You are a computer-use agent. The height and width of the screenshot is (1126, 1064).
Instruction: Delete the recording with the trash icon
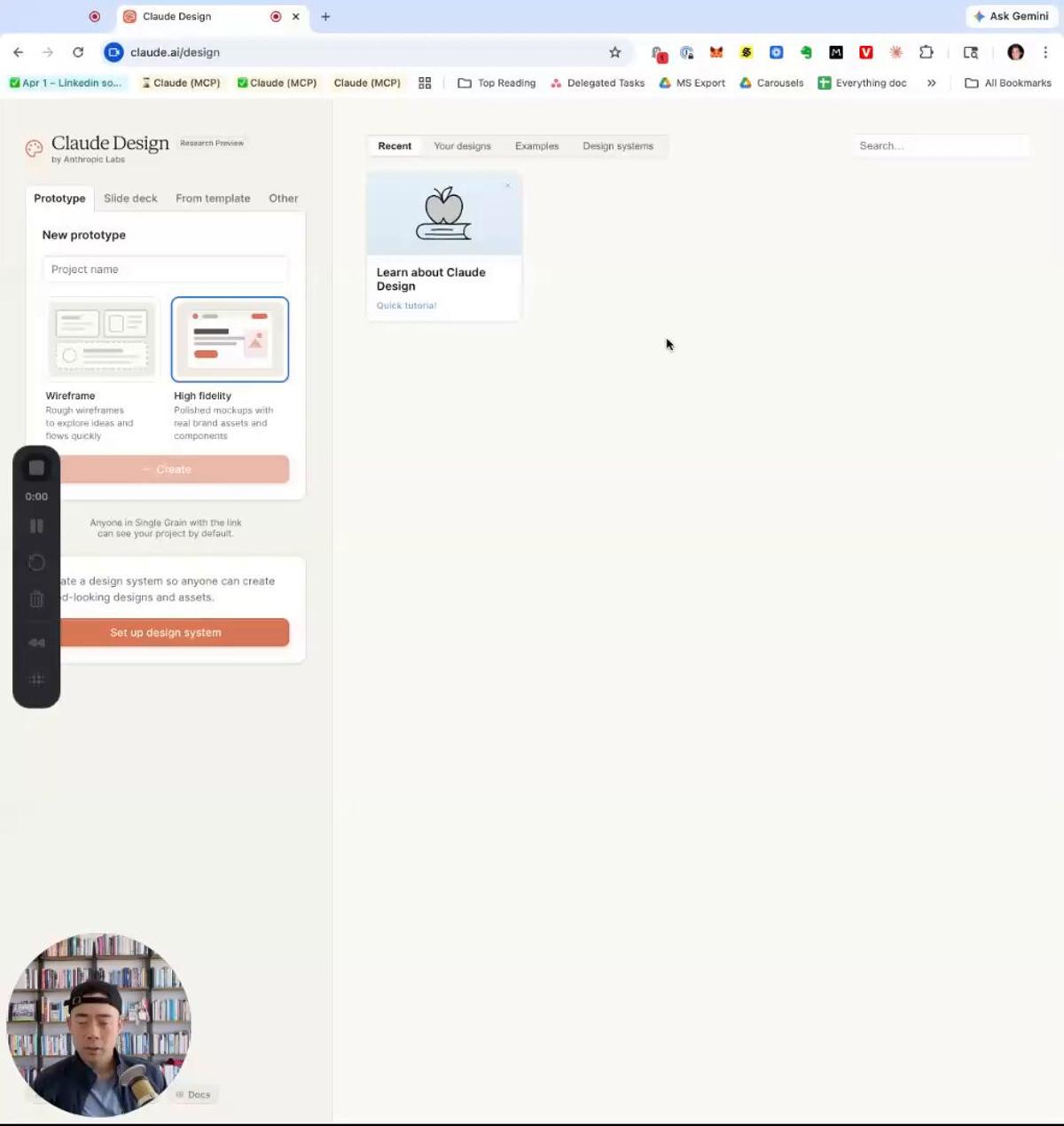click(x=36, y=600)
